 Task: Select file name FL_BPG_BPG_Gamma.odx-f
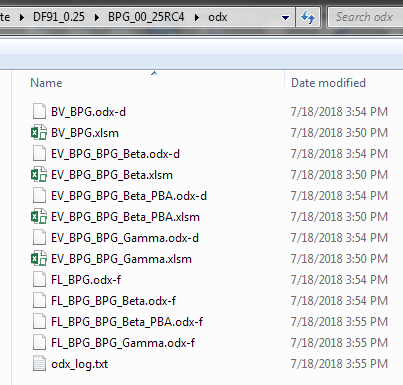tap(123, 343)
